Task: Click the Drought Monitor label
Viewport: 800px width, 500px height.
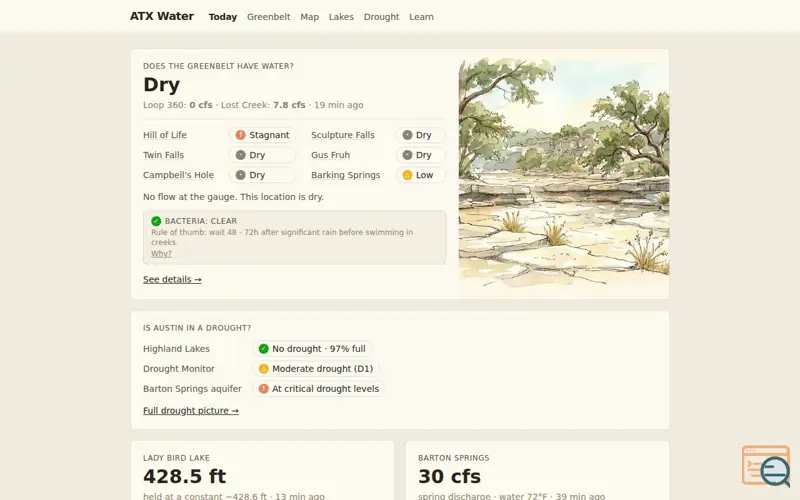Action: tap(179, 368)
